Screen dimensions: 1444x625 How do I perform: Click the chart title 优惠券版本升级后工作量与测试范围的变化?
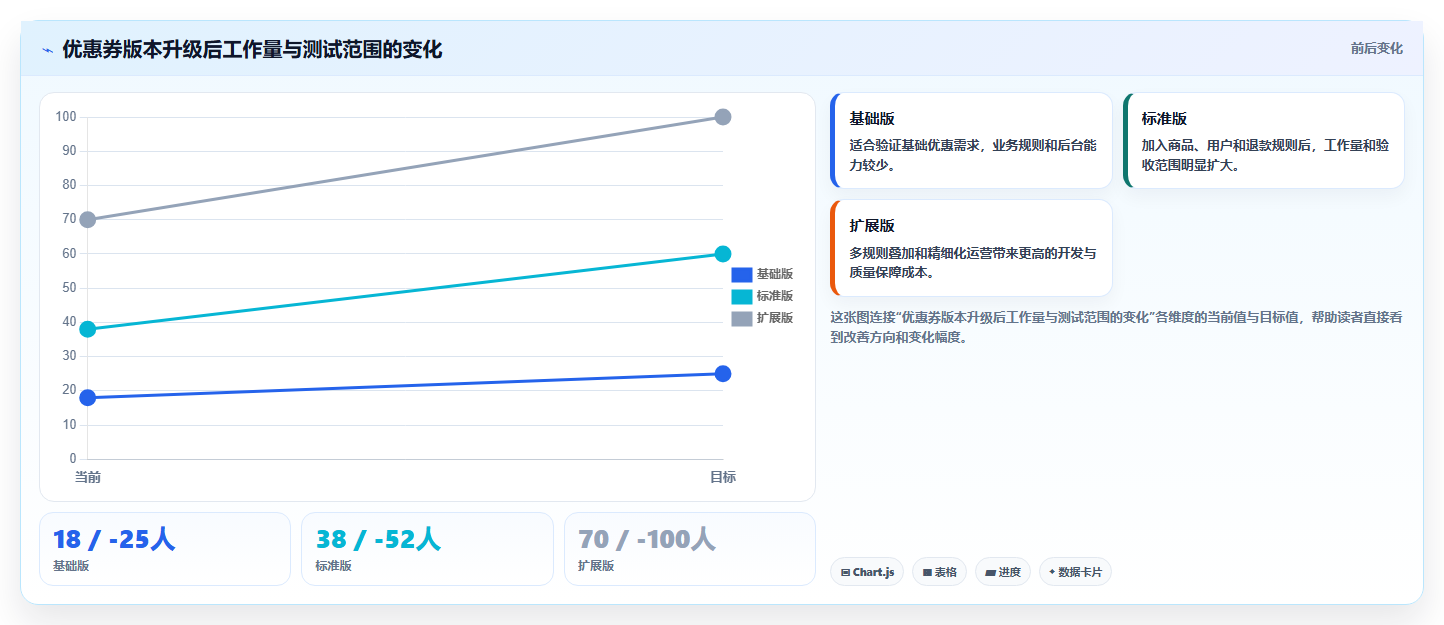tap(252, 49)
